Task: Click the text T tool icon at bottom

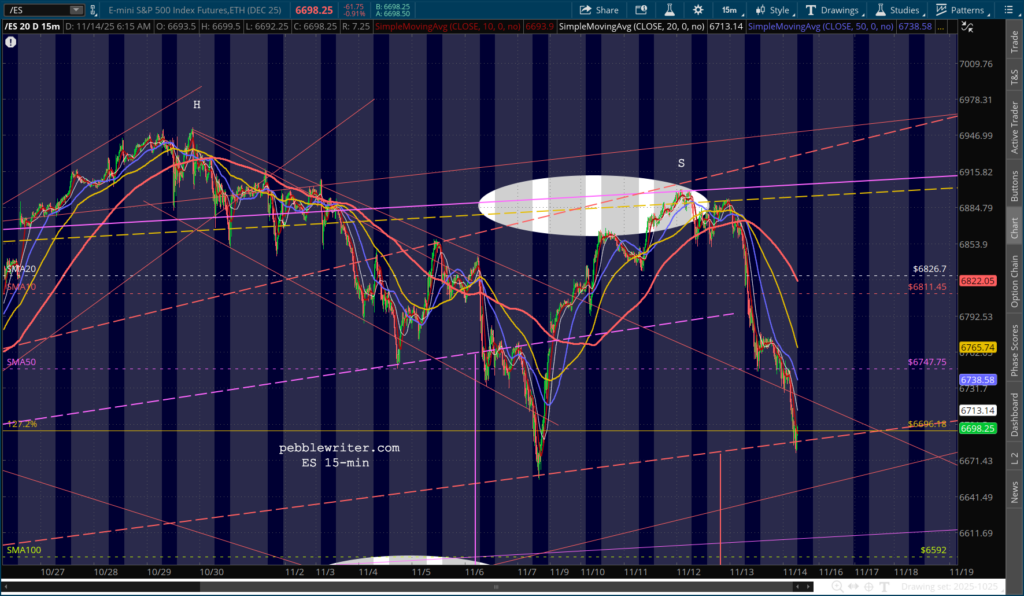Action: [884, 587]
